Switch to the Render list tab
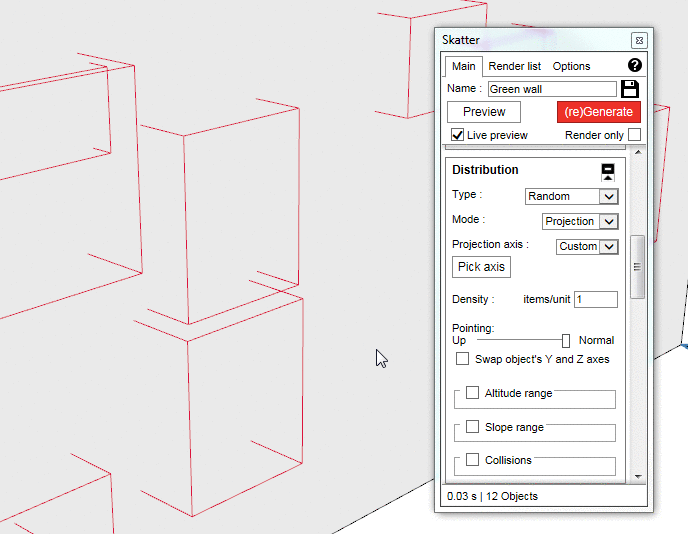 point(514,66)
